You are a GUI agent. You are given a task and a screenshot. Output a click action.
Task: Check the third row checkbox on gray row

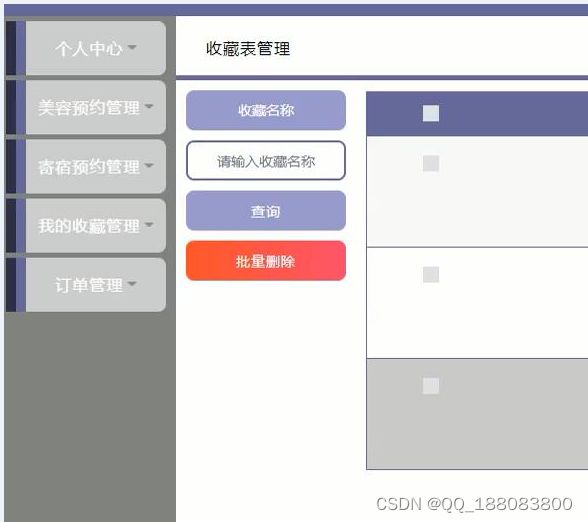(x=431, y=386)
